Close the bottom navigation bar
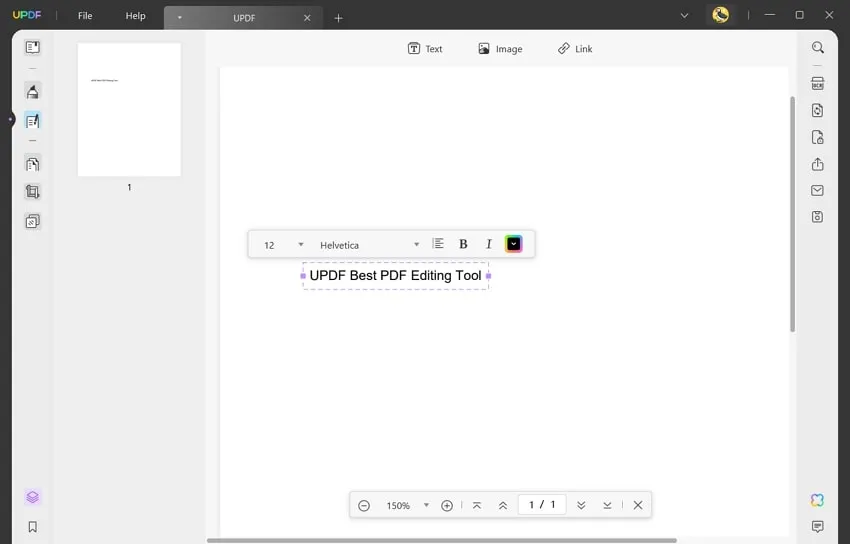The image size is (850, 544). pyautogui.click(x=638, y=505)
